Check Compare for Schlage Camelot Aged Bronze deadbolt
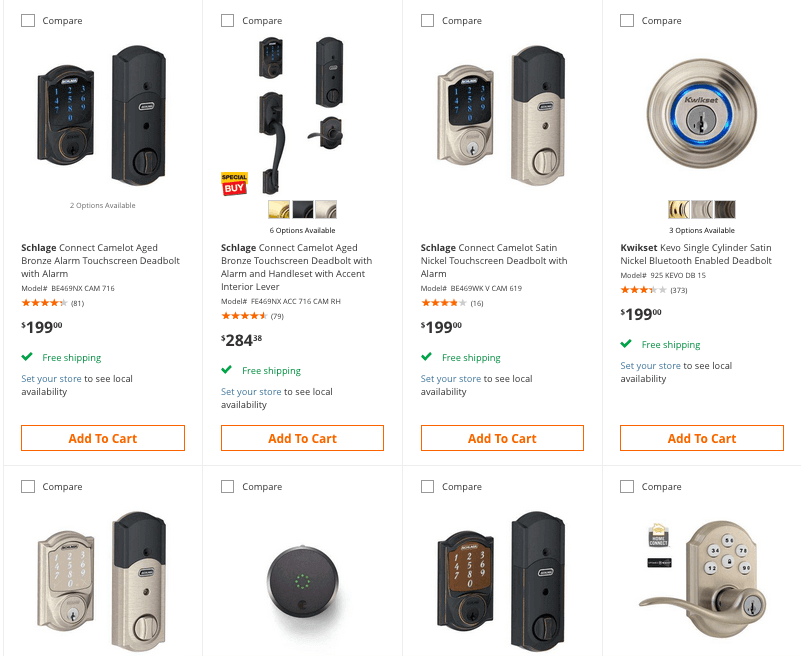The height and width of the screenshot is (656, 801). [27, 19]
